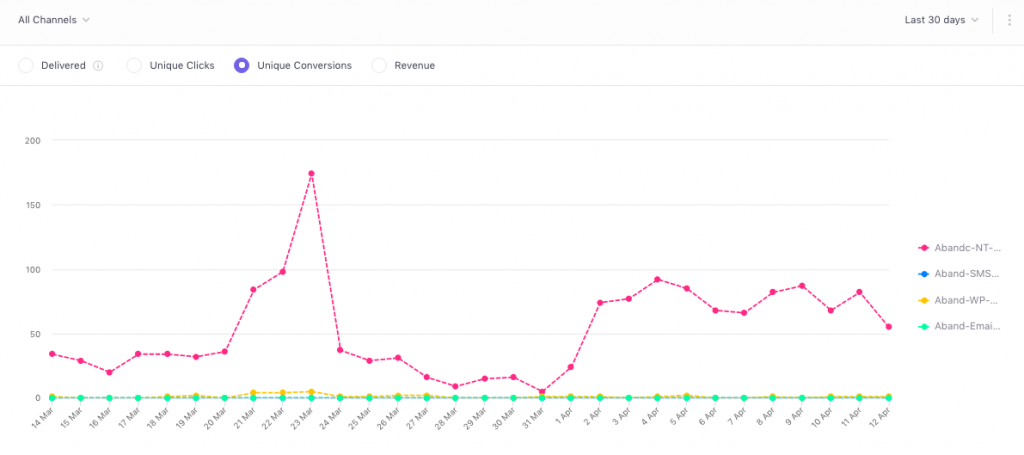Click the blue Aband-SMS legend marker
Image resolution: width=1024 pixels, height=455 pixels.
(923, 274)
